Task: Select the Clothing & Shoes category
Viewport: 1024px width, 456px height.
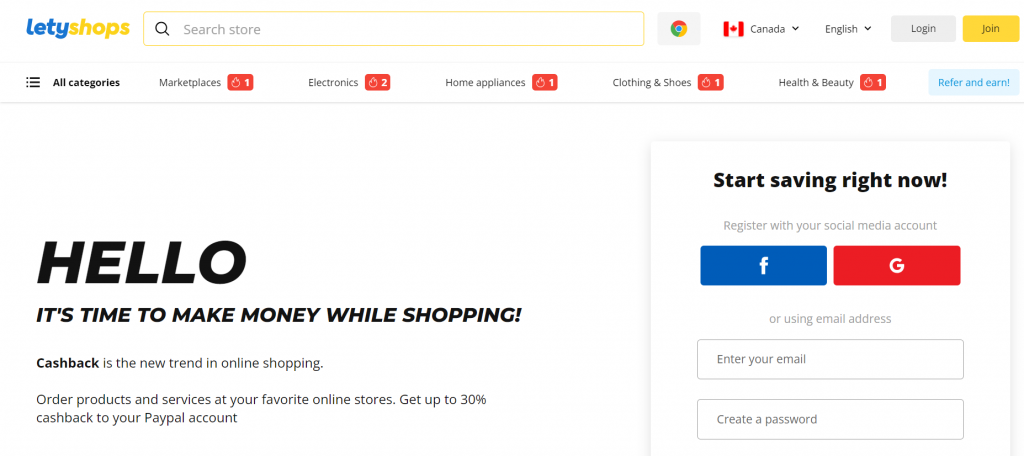Action: (652, 82)
